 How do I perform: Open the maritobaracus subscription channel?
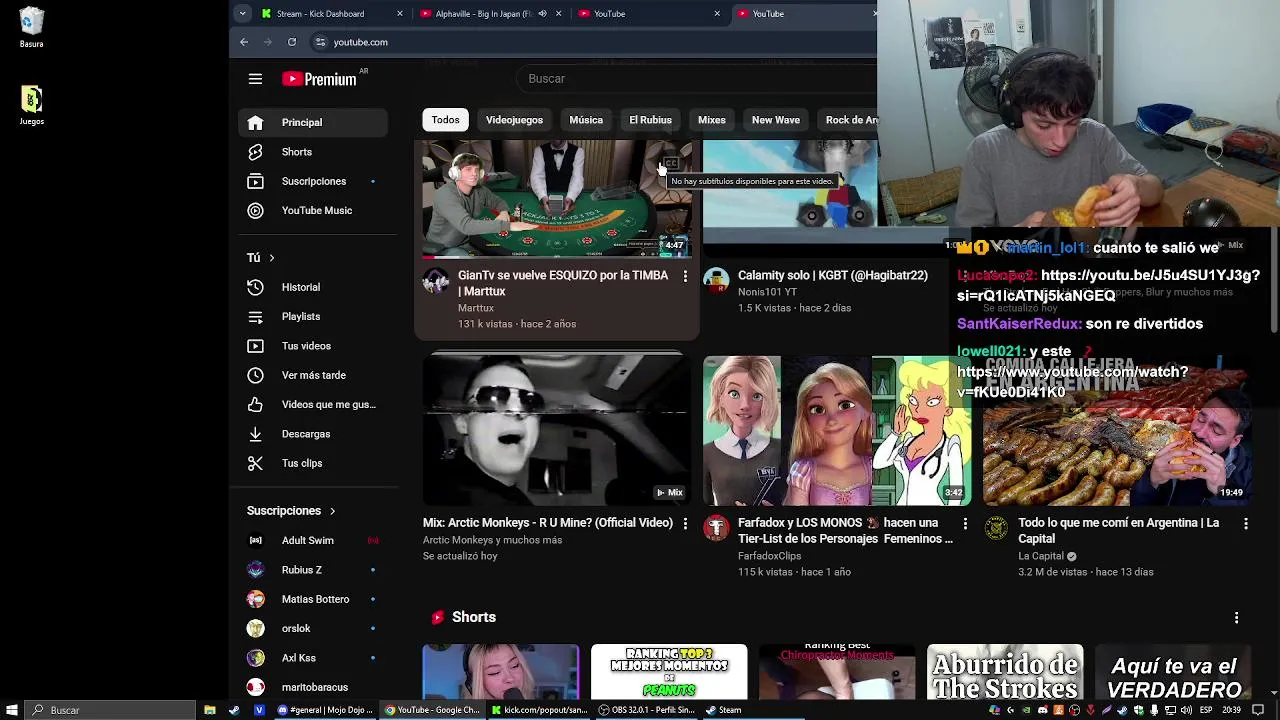(x=313, y=687)
